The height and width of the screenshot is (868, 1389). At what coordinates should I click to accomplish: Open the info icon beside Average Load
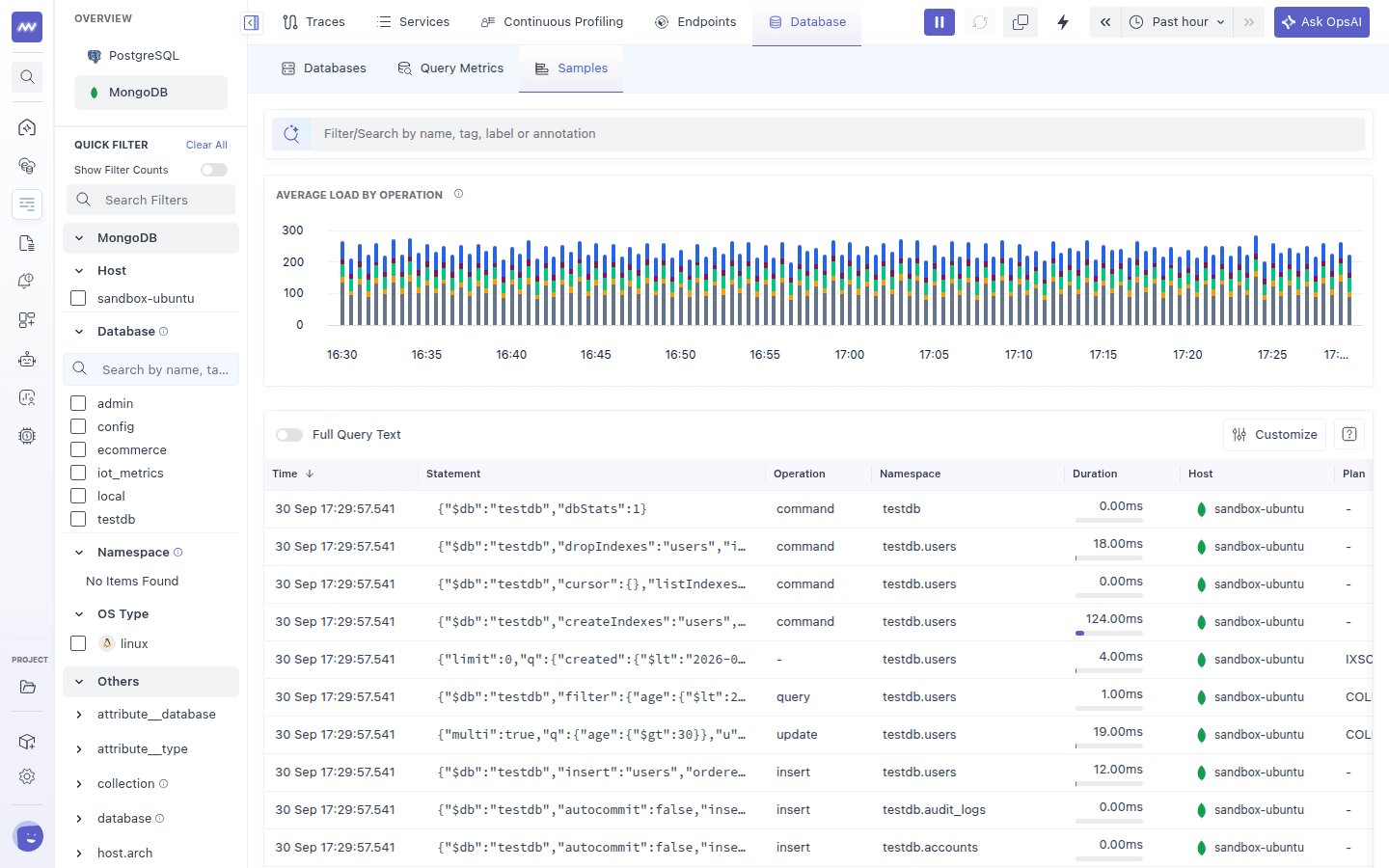coord(459,194)
